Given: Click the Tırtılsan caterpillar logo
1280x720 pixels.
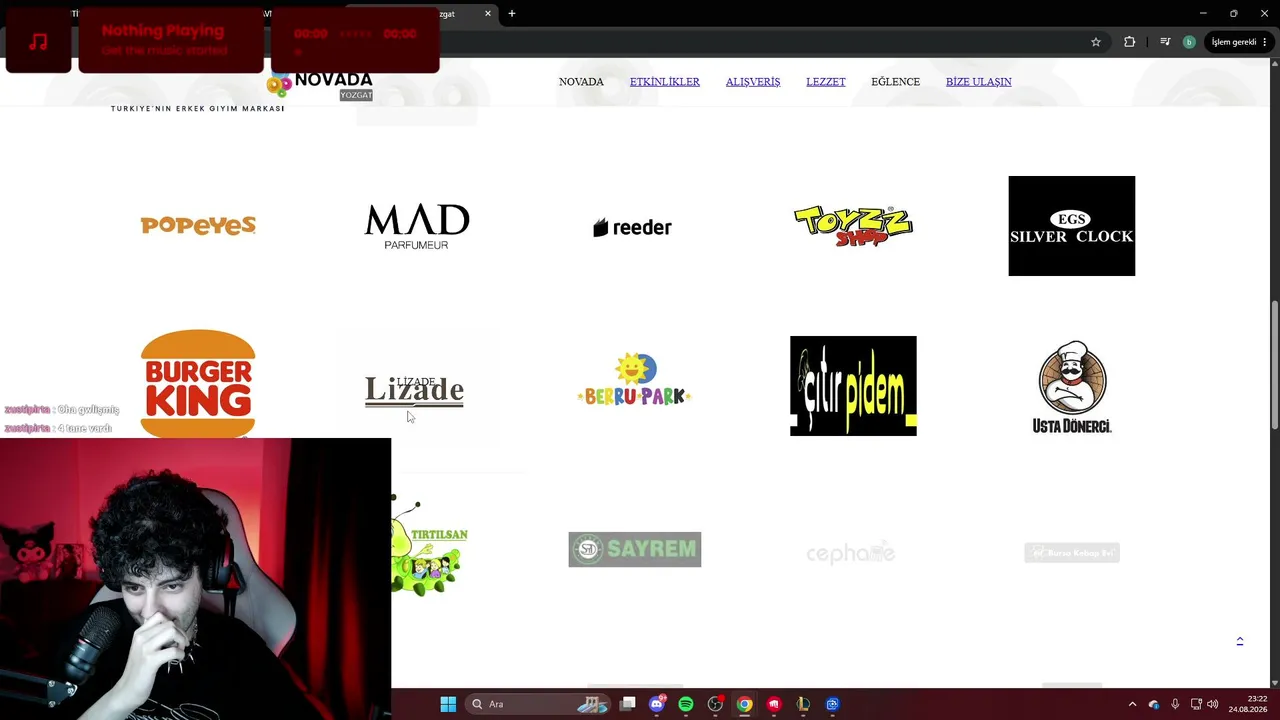Looking at the screenshot, I should tap(430, 546).
